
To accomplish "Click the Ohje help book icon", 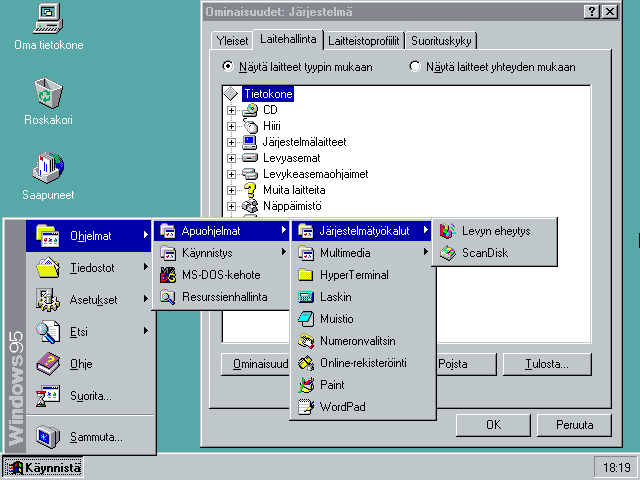I will click(48, 364).
